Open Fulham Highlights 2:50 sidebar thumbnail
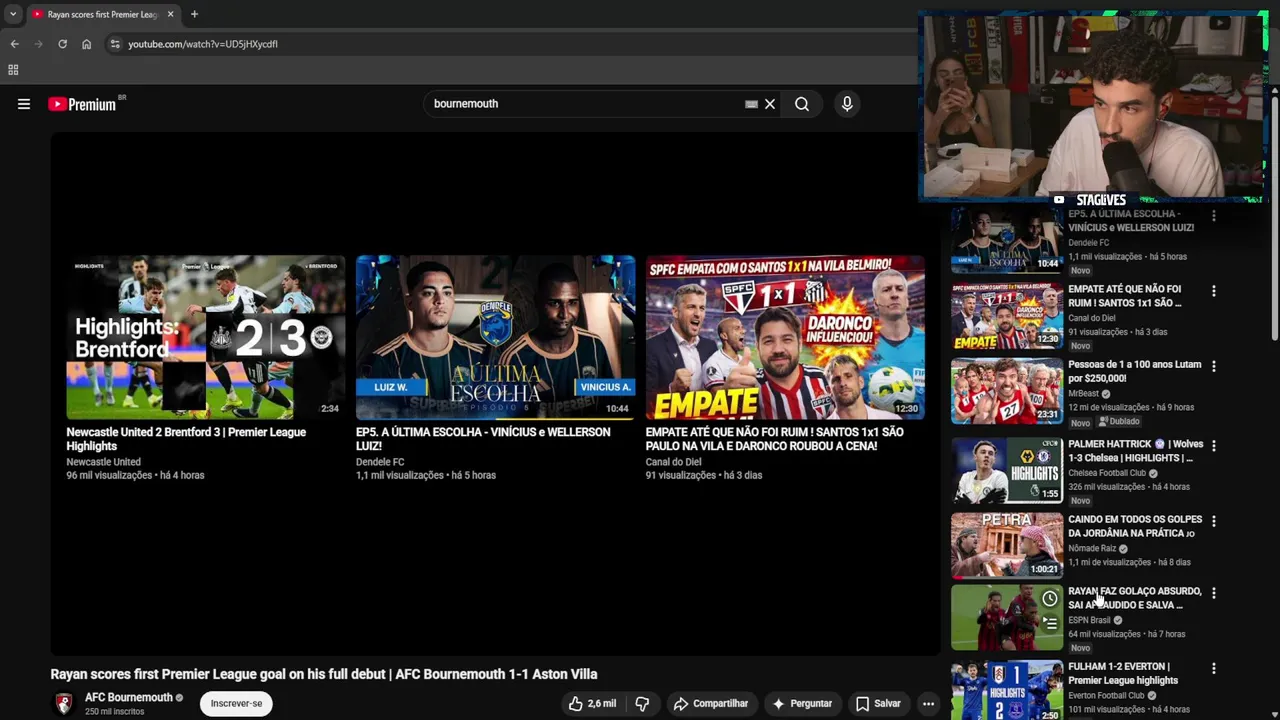The width and height of the screenshot is (1280, 720). [x=1007, y=691]
